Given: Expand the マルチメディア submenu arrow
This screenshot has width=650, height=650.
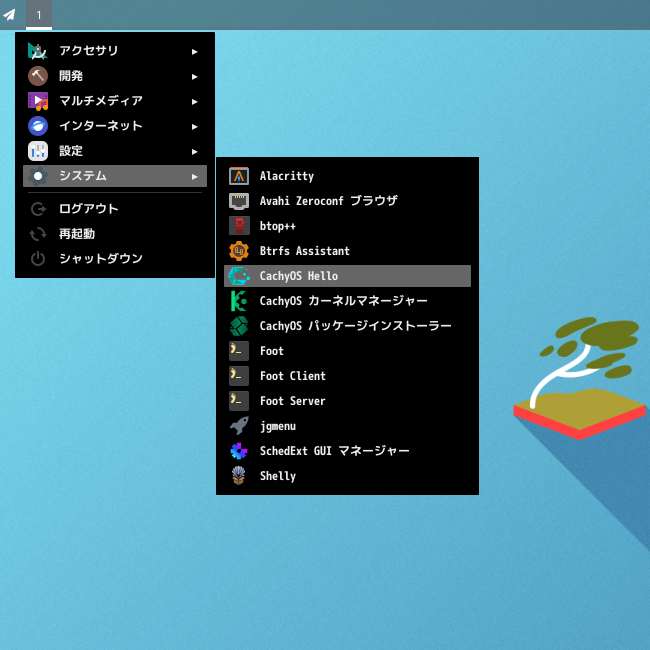Looking at the screenshot, I should tap(194, 102).
